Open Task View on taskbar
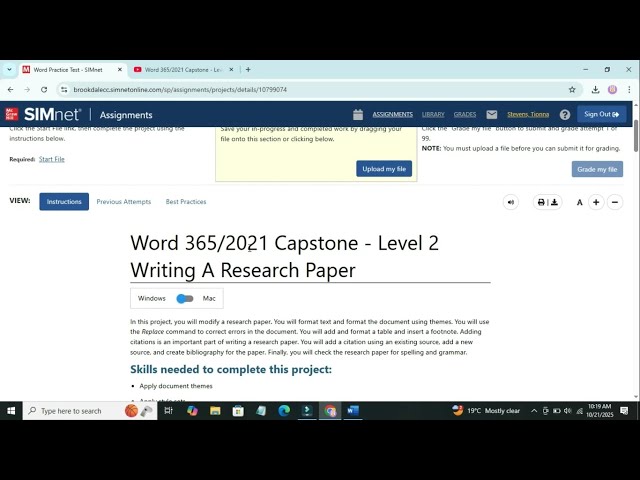Viewport: 640px width, 480px height. point(168,411)
